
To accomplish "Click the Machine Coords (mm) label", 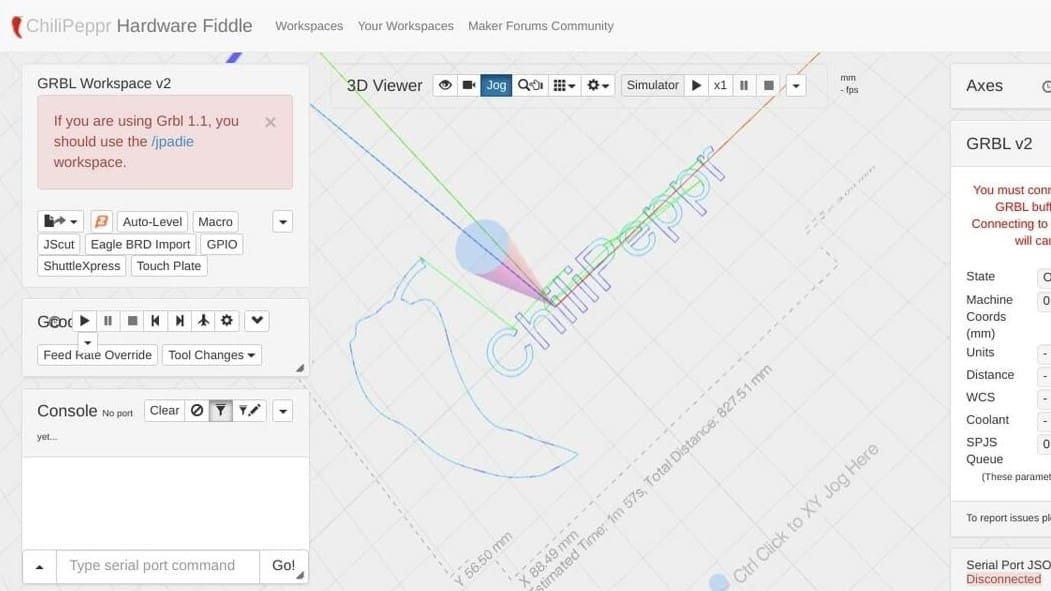I will pos(989,316).
